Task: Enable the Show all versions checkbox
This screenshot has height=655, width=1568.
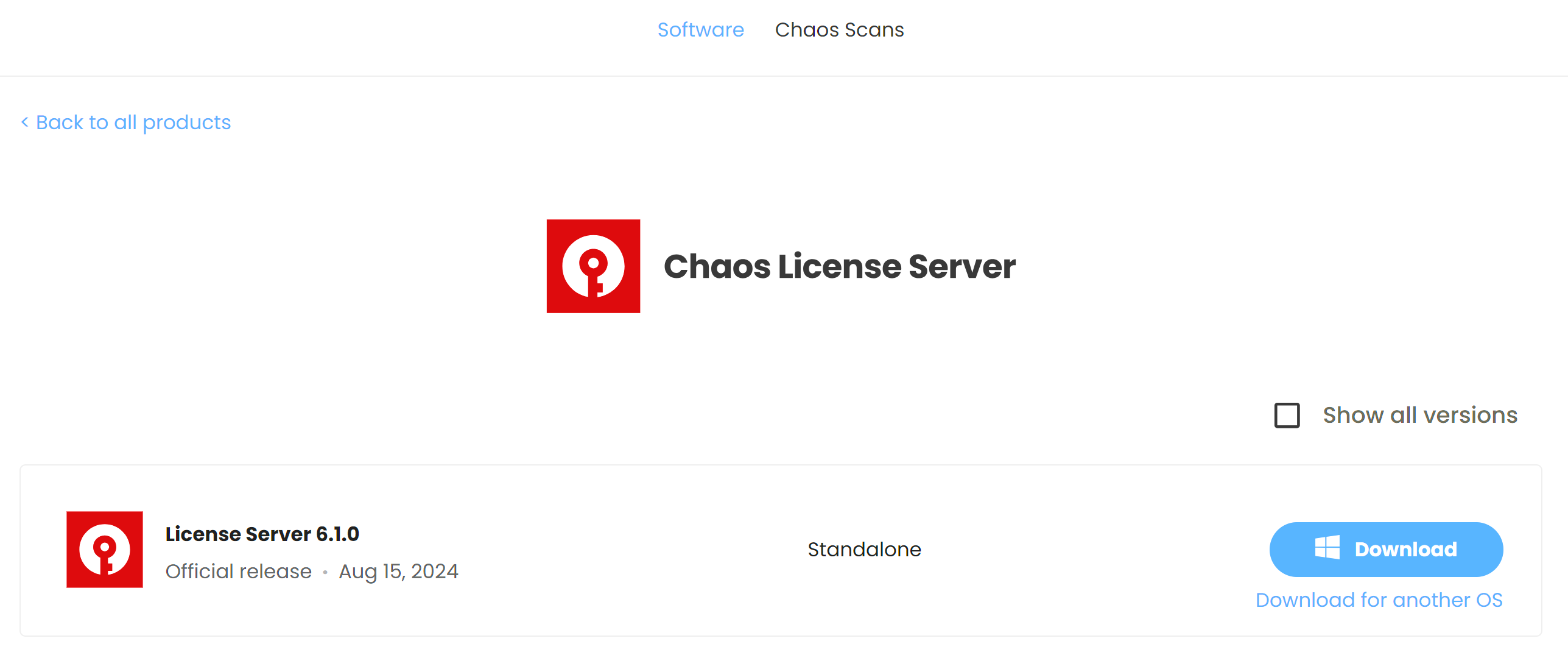Action: point(1287,416)
